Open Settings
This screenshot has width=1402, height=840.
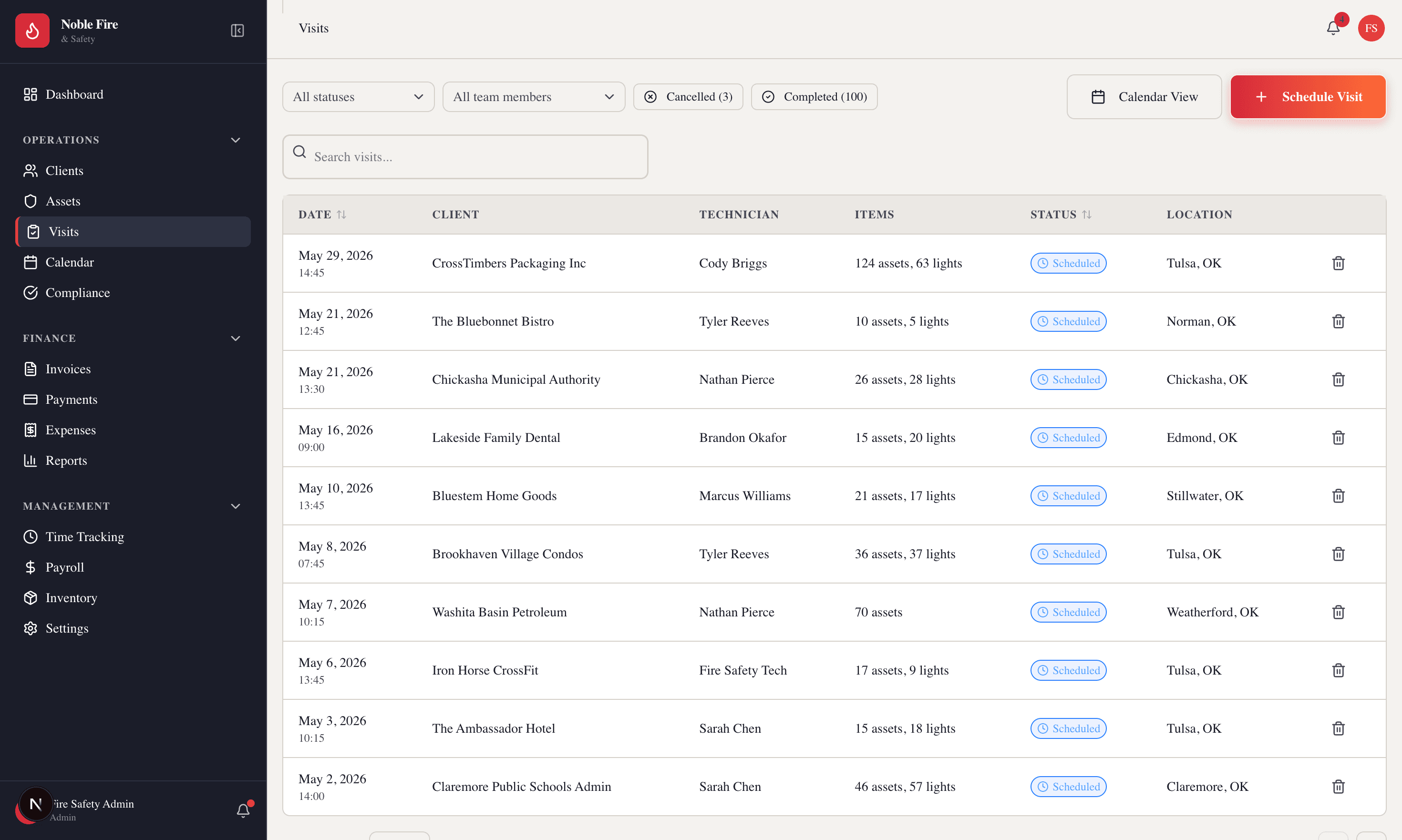point(133,628)
